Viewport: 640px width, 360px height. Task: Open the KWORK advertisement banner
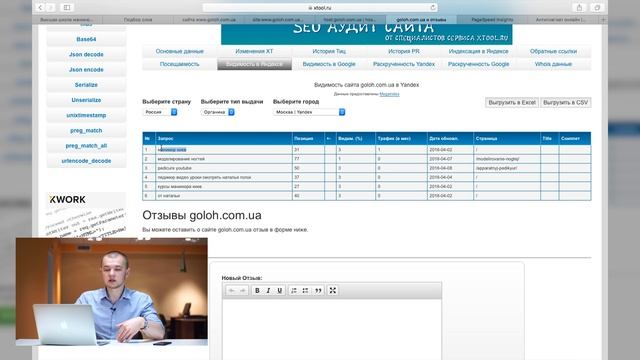pyautogui.click(x=86, y=214)
